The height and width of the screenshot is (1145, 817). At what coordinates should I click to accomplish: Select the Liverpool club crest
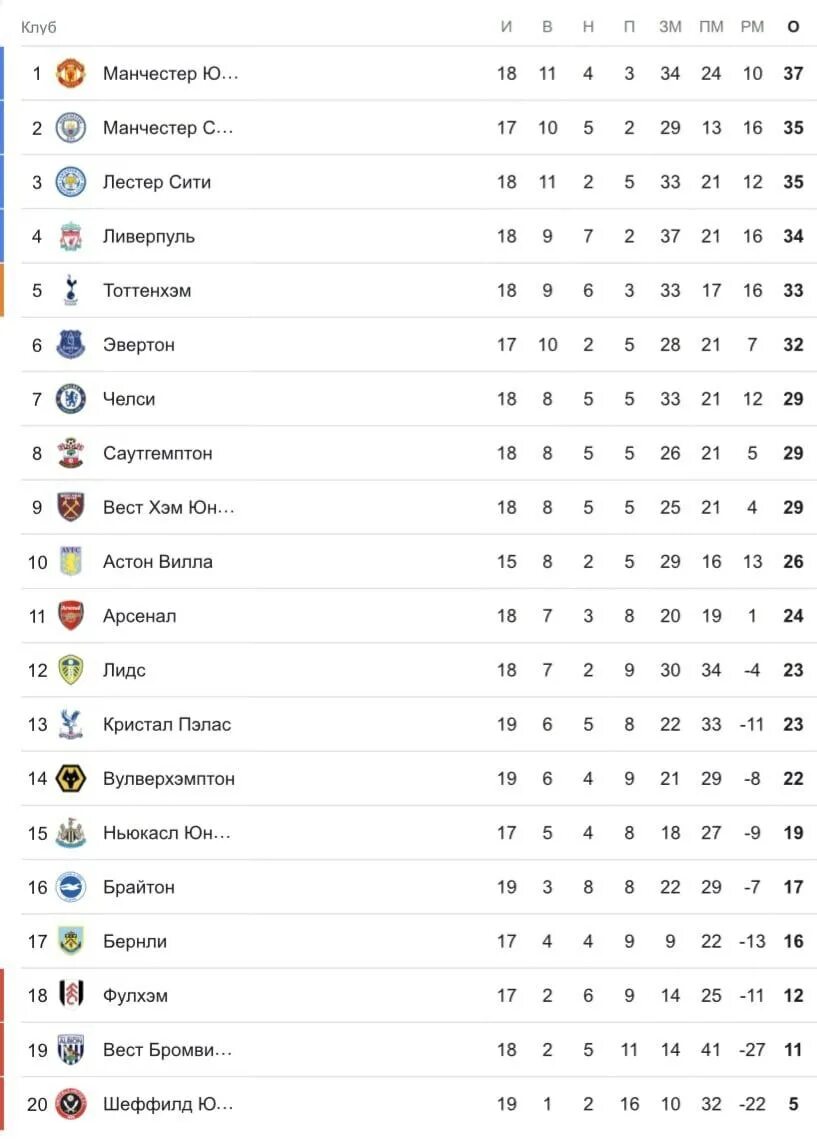71,236
